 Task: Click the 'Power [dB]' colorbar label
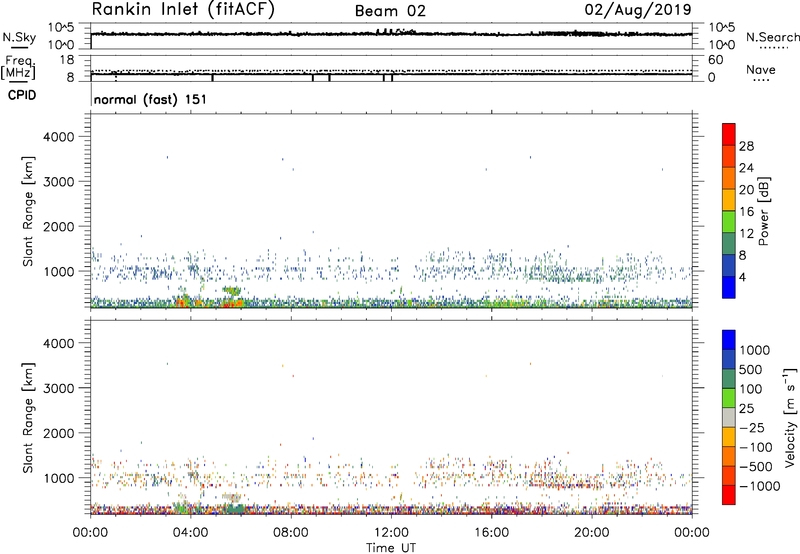[763, 211]
